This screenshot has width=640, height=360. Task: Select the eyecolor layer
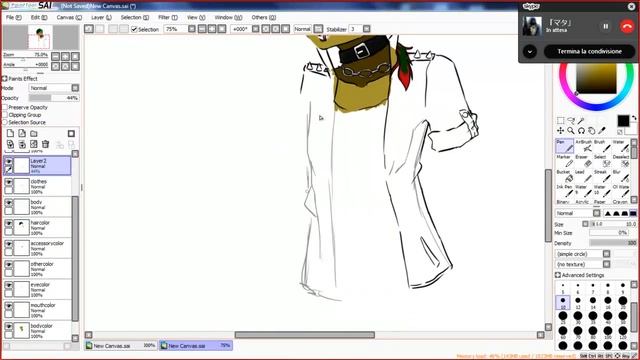click(x=38, y=289)
